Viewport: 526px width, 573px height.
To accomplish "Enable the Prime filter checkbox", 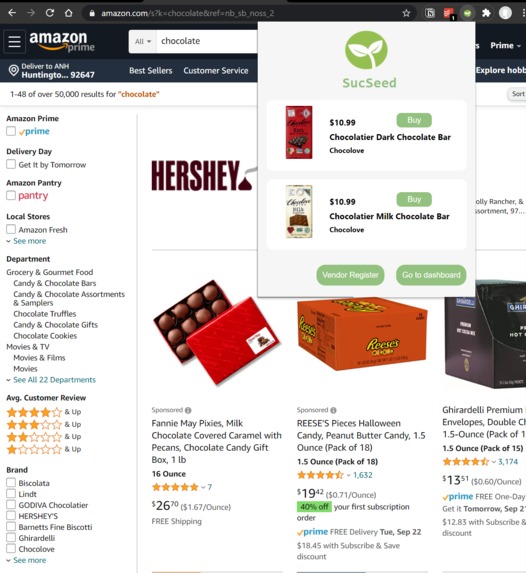I will coord(11,131).
